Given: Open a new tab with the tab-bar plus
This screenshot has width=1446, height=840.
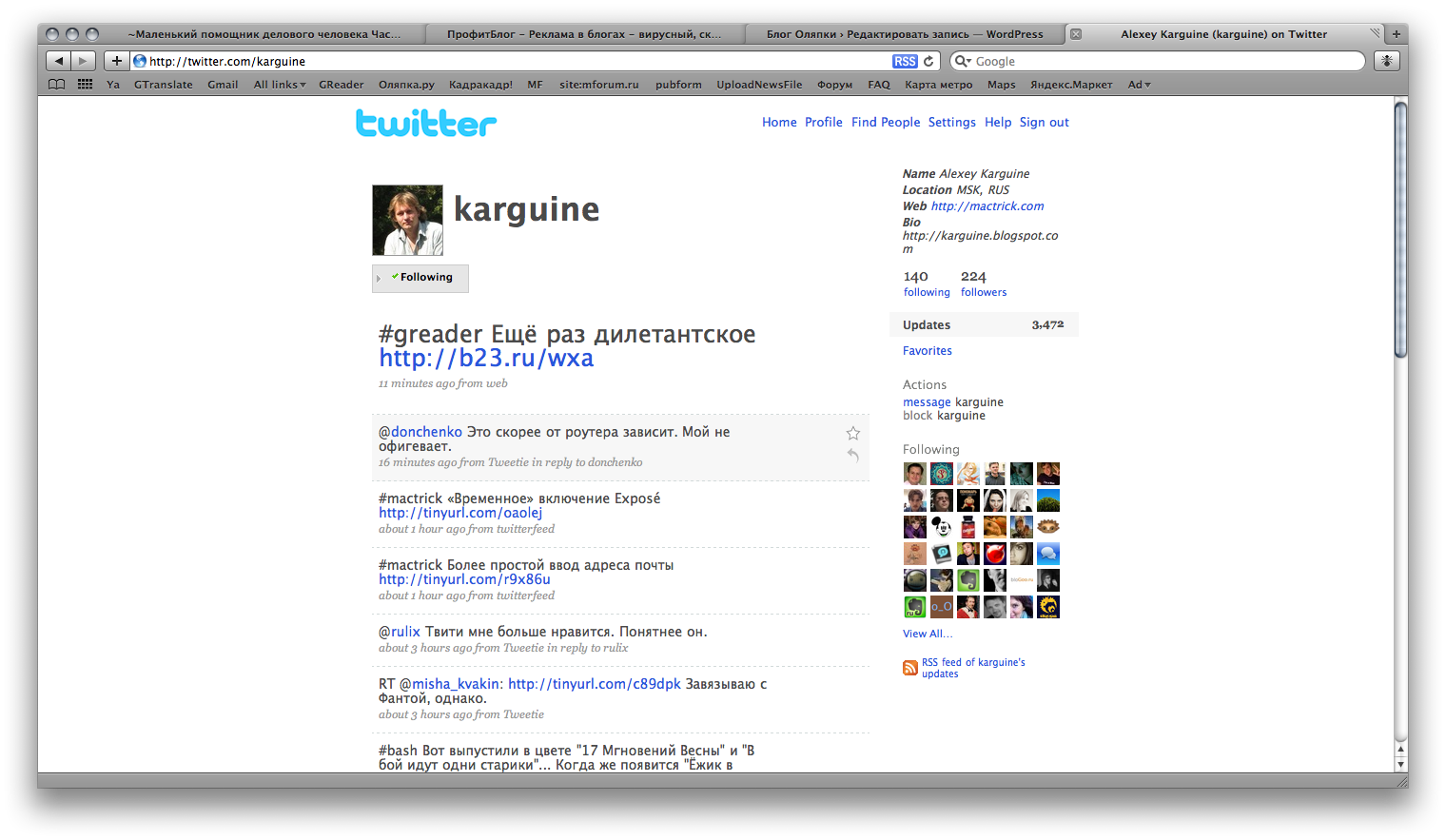Looking at the screenshot, I should [x=1397, y=34].
